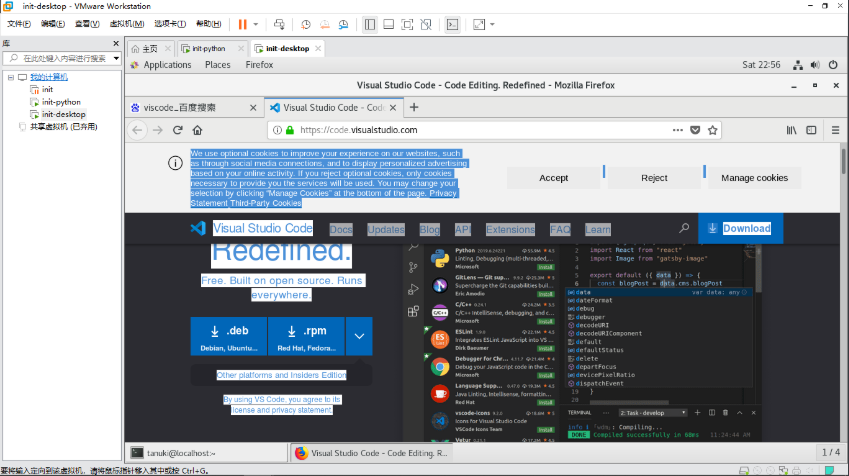Revert the VM to its previous snapshot
The image size is (849, 476).
point(325,24)
